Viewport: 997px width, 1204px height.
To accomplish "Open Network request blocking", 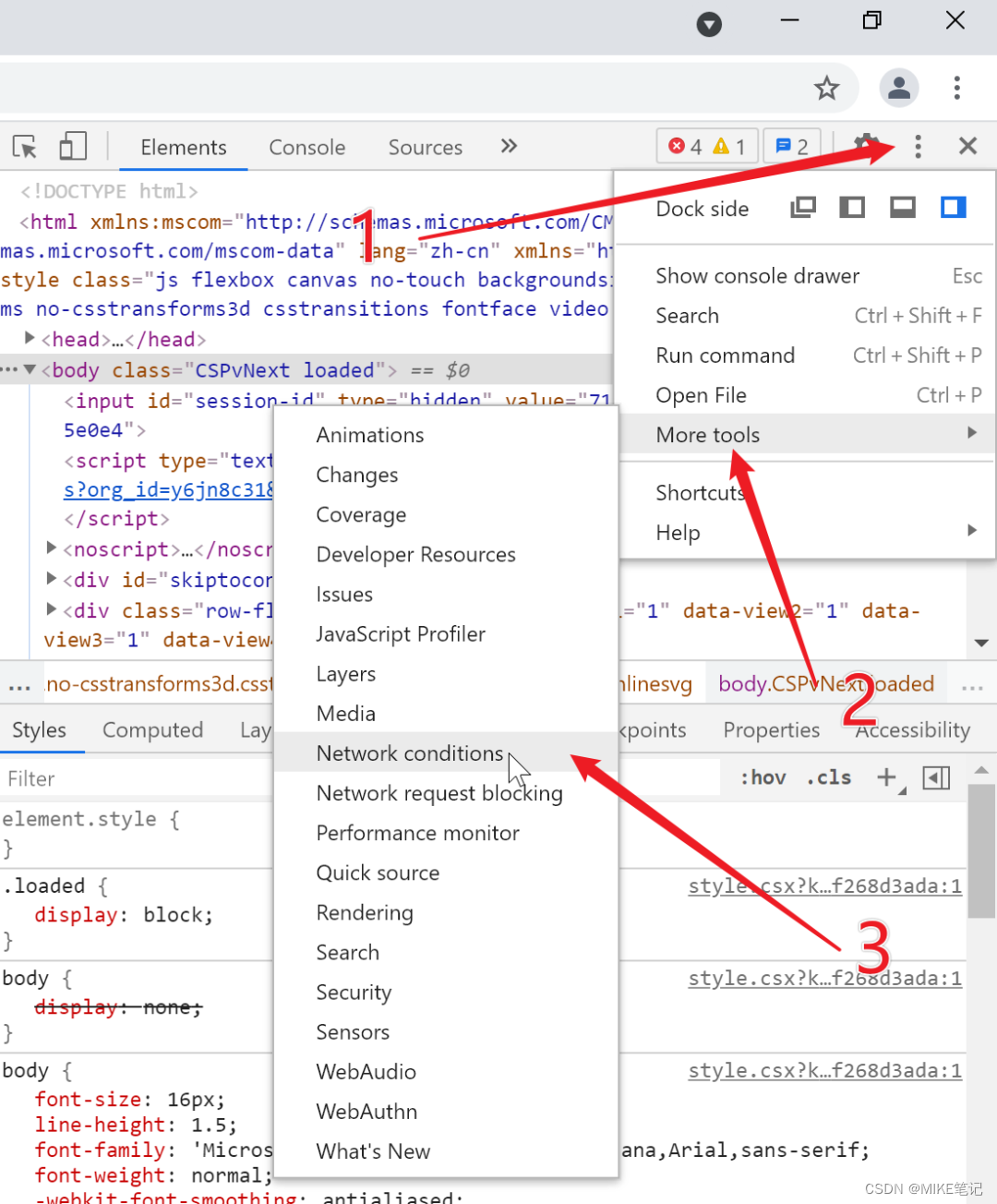I will click(446, 792).
